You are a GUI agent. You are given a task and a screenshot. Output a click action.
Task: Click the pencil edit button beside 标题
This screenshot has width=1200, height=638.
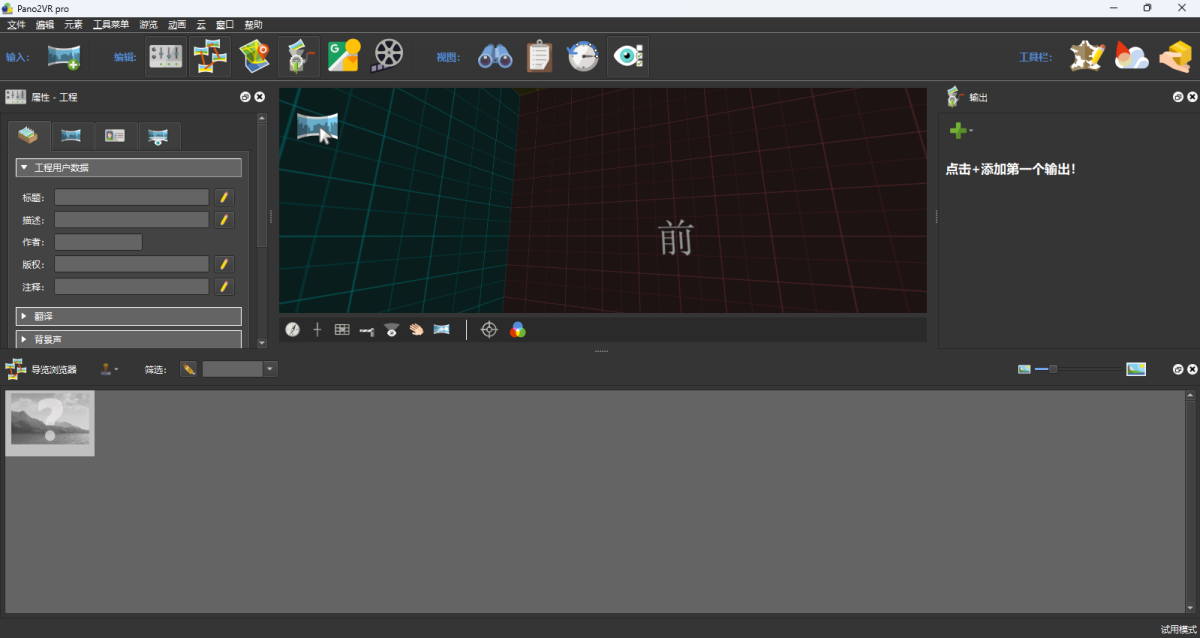pos(225,198)
